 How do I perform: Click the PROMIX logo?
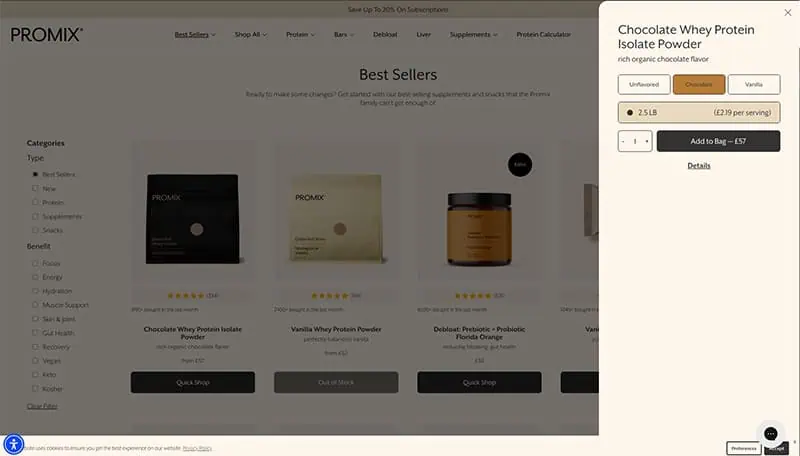coord(46,35)
